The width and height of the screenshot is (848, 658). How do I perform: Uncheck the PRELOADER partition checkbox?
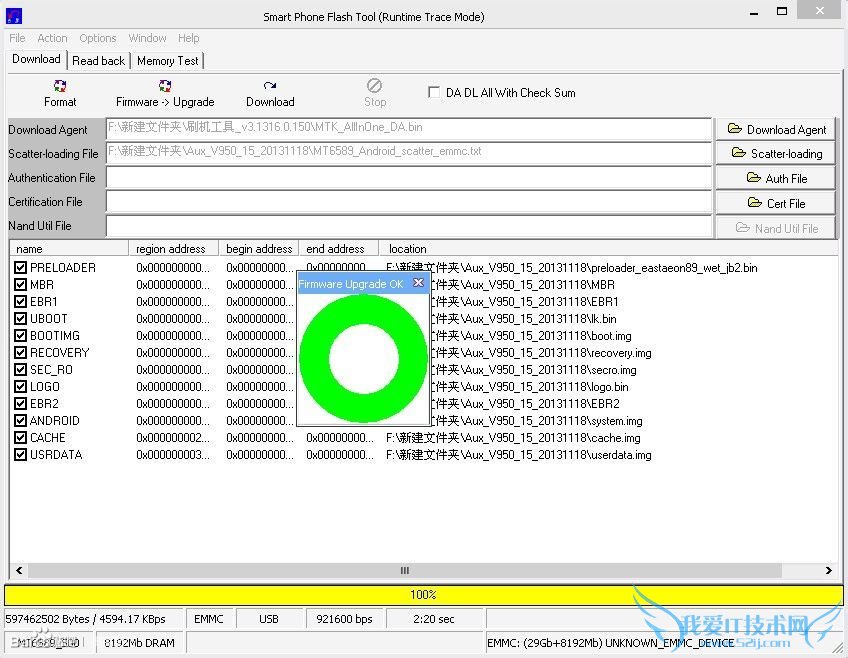pyautogui.click(x=20, y=268)
